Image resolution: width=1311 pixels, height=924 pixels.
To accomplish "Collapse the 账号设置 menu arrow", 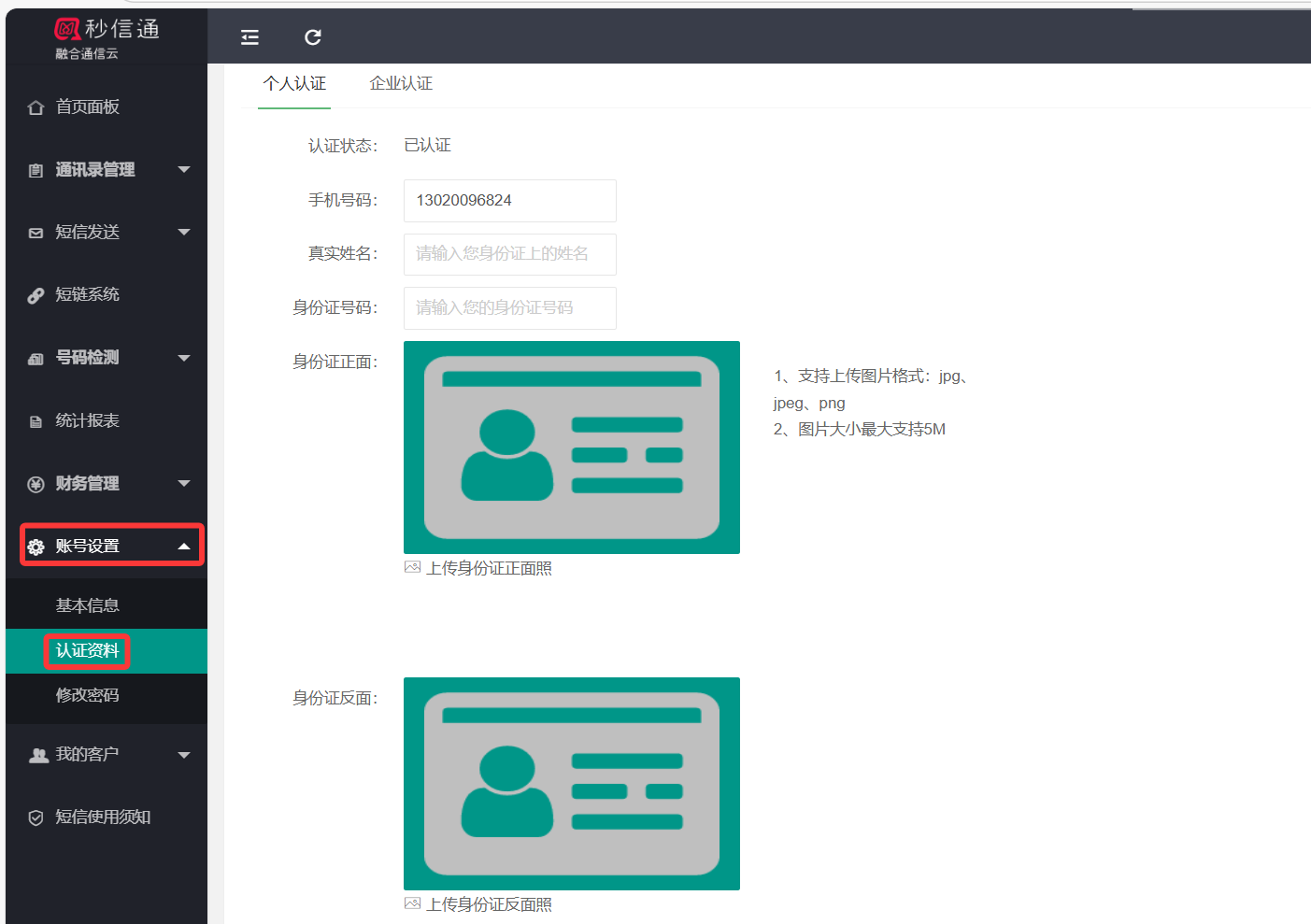I will (x=184, y=547).
